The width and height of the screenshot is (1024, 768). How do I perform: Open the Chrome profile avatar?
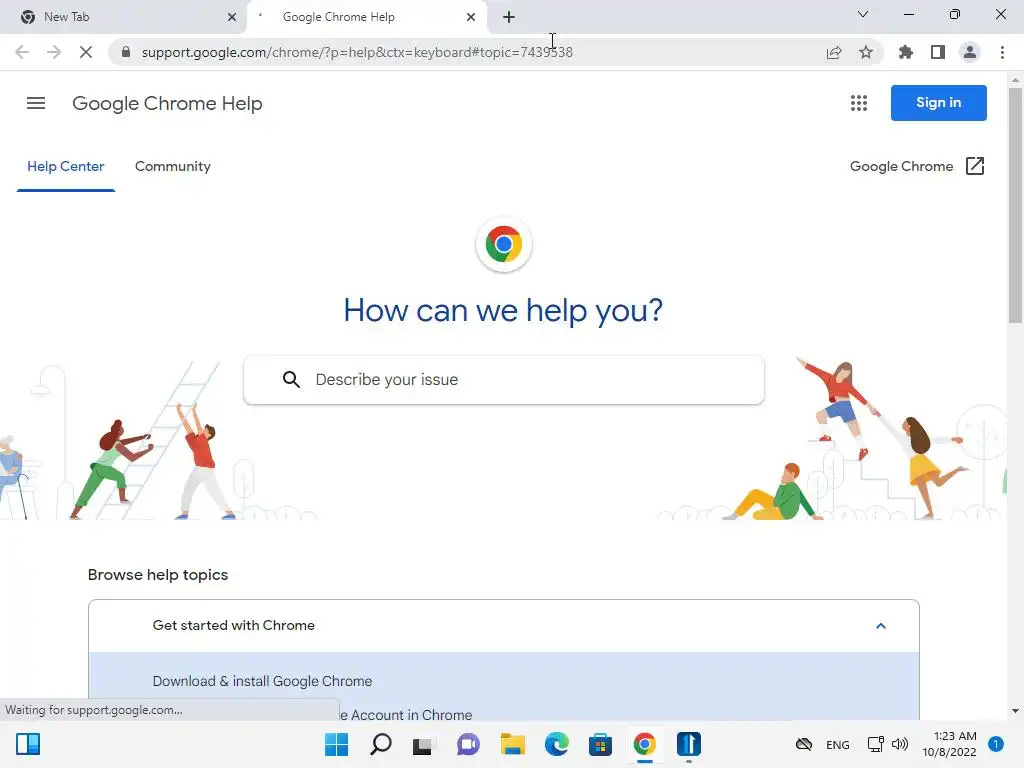970,52
